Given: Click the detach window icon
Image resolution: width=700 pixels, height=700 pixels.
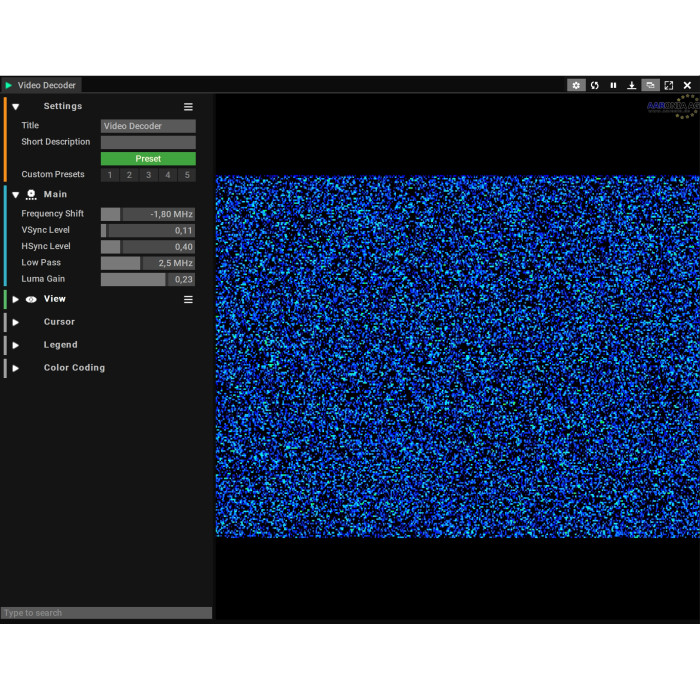Looking at the screenshot, I should coord(650,86).
